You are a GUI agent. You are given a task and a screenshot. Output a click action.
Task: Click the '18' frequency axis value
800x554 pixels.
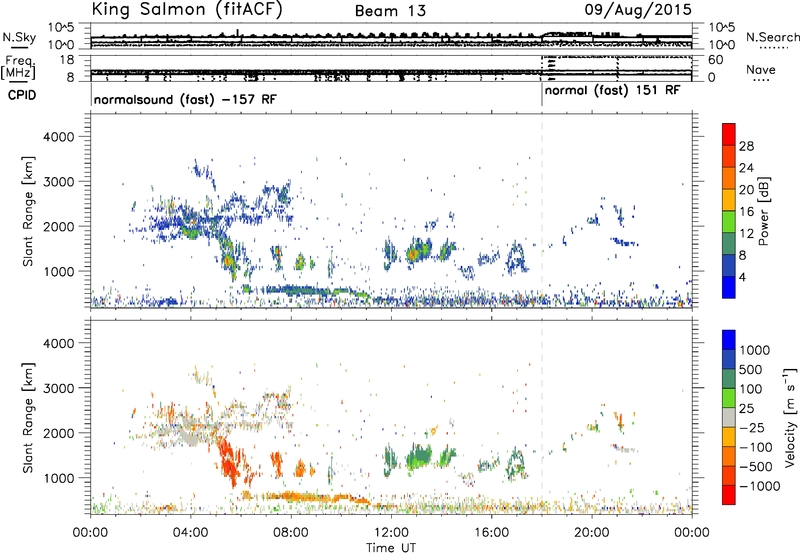(66, 60)
